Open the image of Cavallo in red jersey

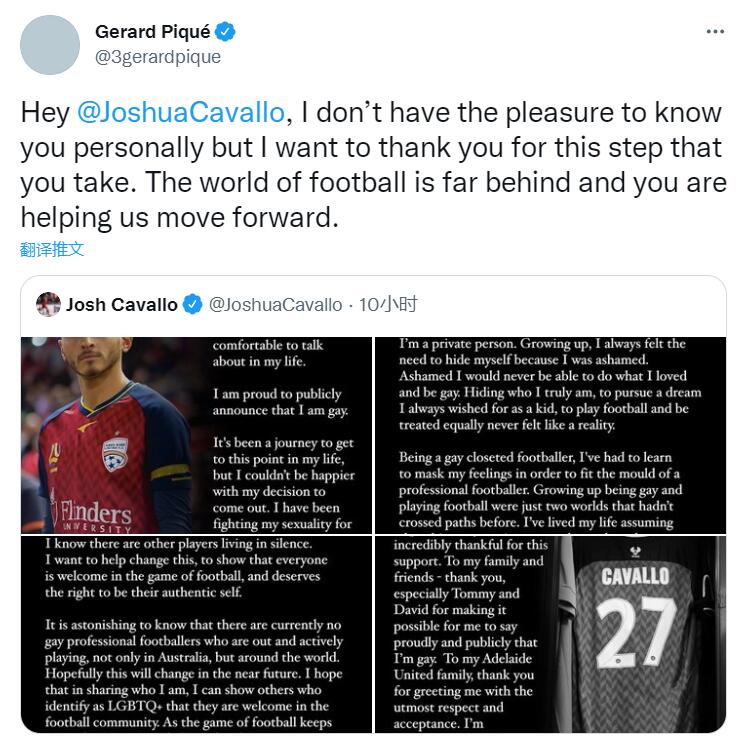pyautogui.click(x=196, y=435)
